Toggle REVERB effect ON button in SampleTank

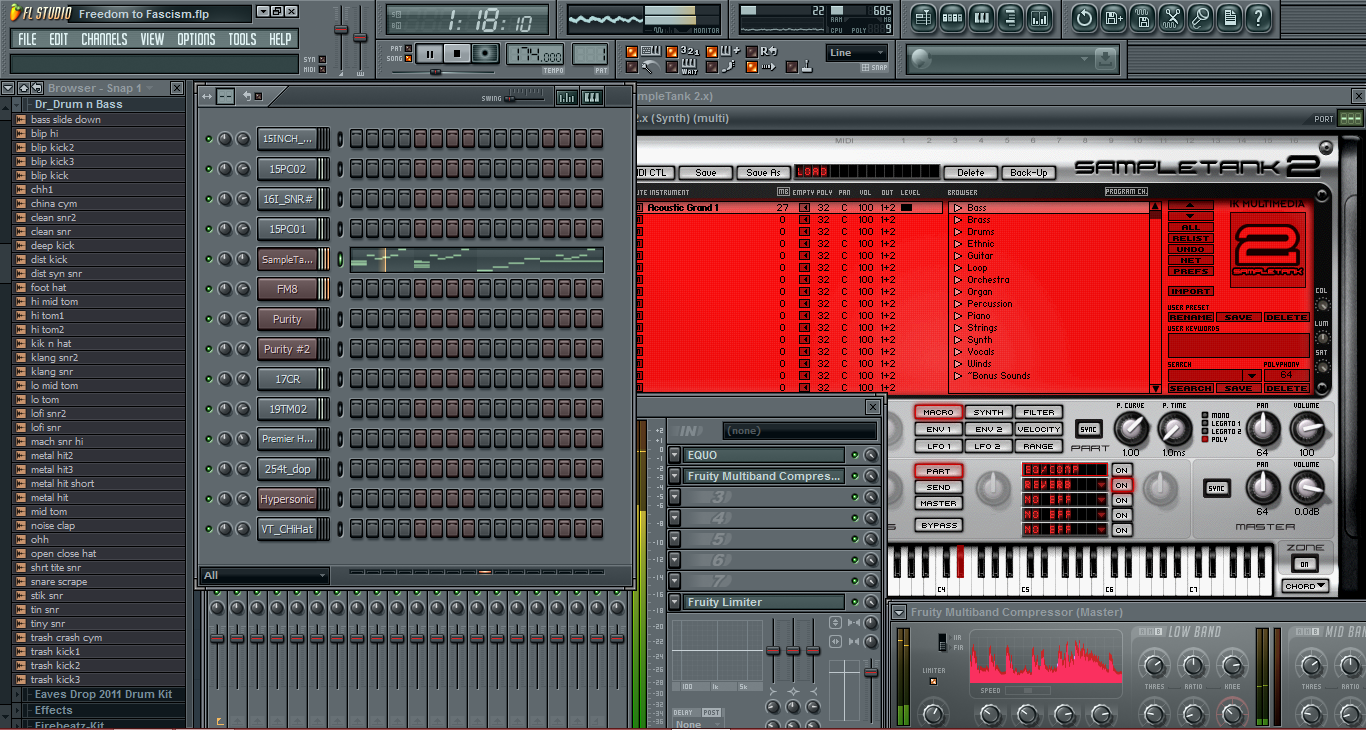point(1122,485)
